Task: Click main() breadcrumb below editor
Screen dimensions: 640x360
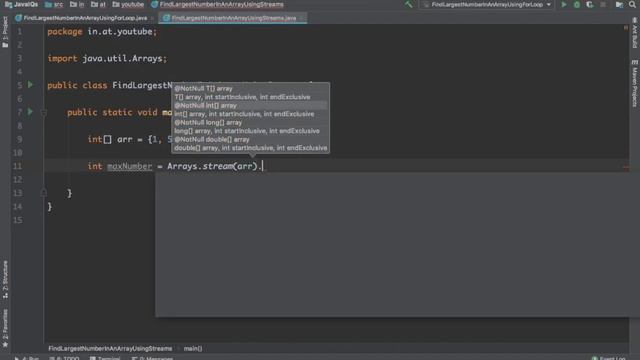Action: point(193,349)
